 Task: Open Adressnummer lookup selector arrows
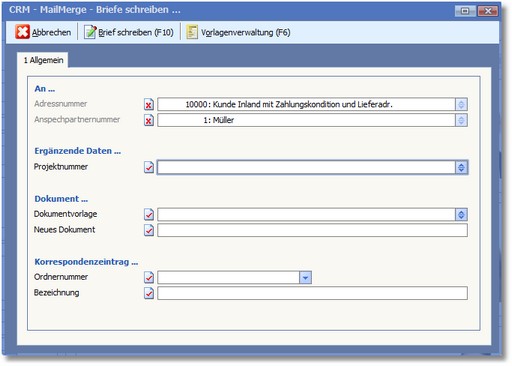point(461,105)
